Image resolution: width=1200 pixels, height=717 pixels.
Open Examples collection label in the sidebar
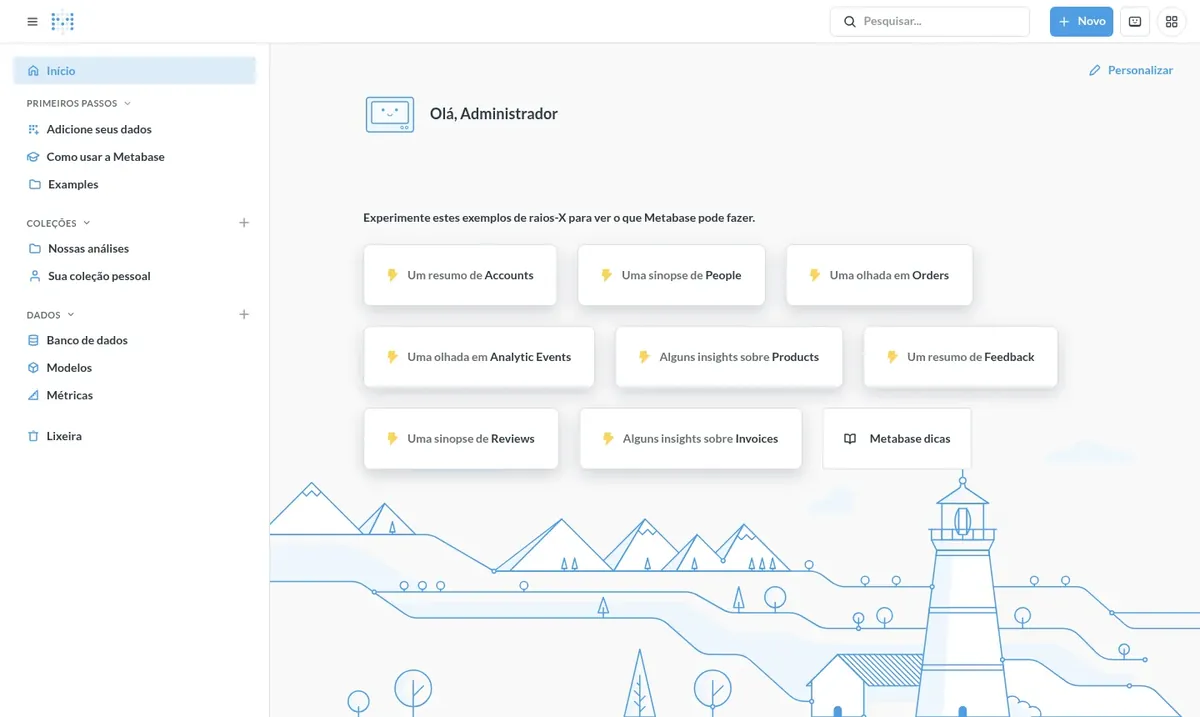point(73,184)
